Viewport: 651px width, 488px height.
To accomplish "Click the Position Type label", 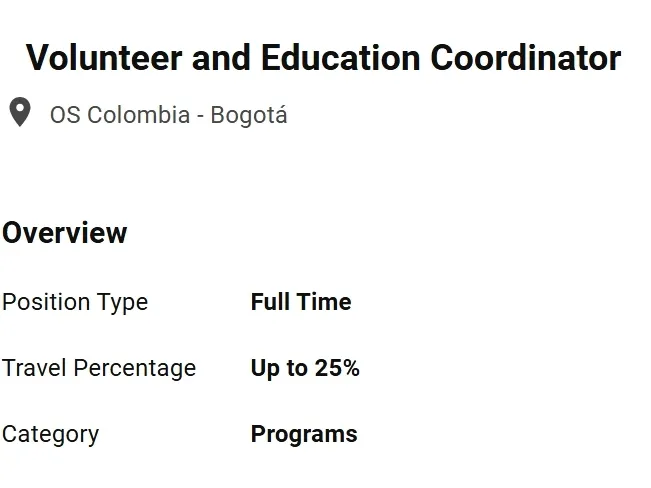I will (75, 302).
